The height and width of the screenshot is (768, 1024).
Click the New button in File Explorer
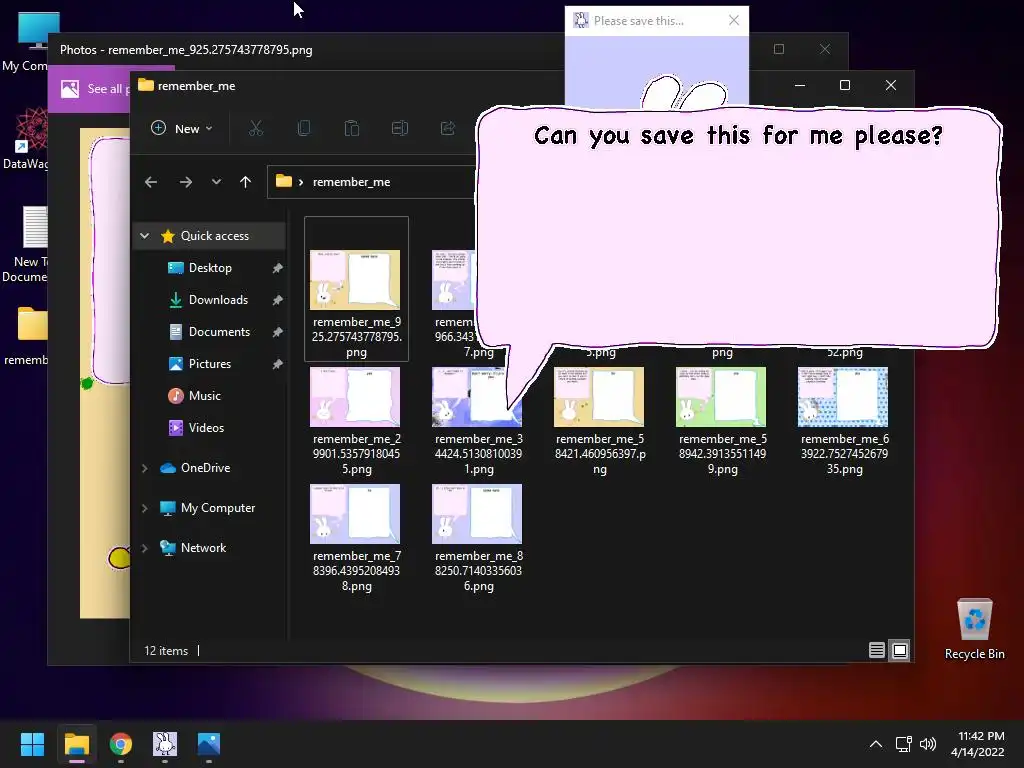[182, 129]
